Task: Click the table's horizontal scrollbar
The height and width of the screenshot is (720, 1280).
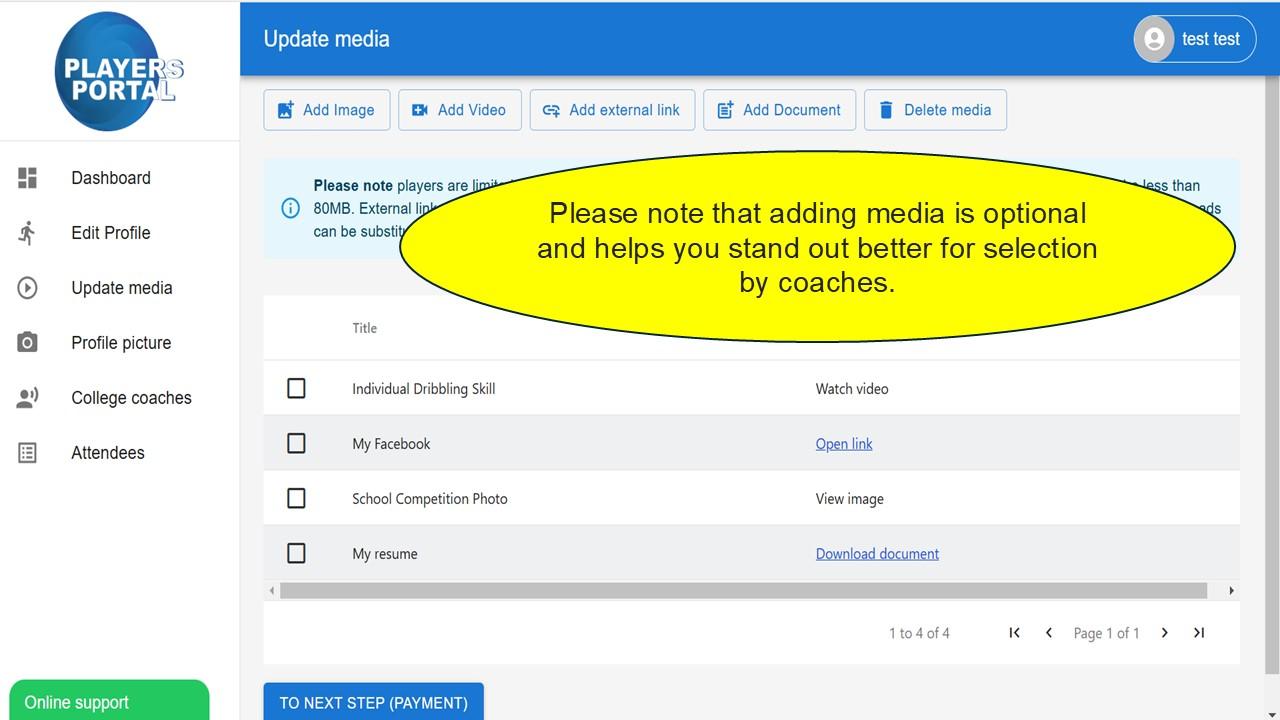Action: (743, 591)
